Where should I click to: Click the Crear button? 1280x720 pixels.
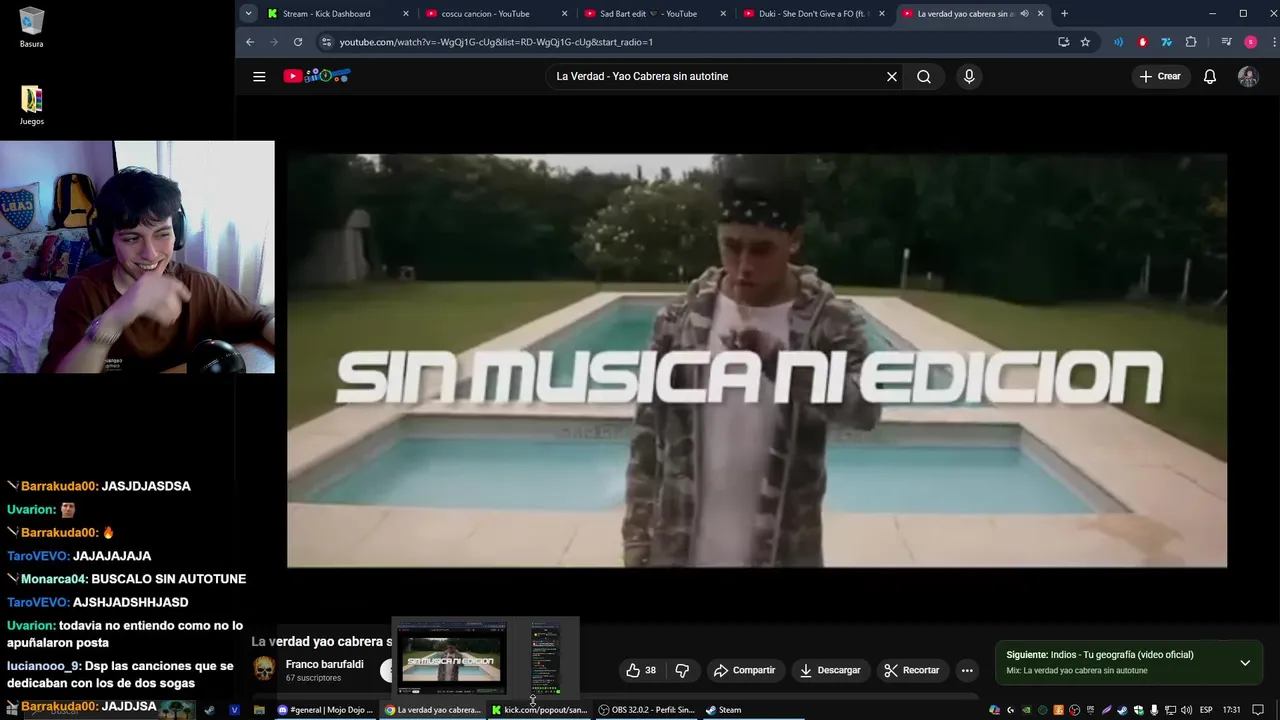tap(1160, 76)
